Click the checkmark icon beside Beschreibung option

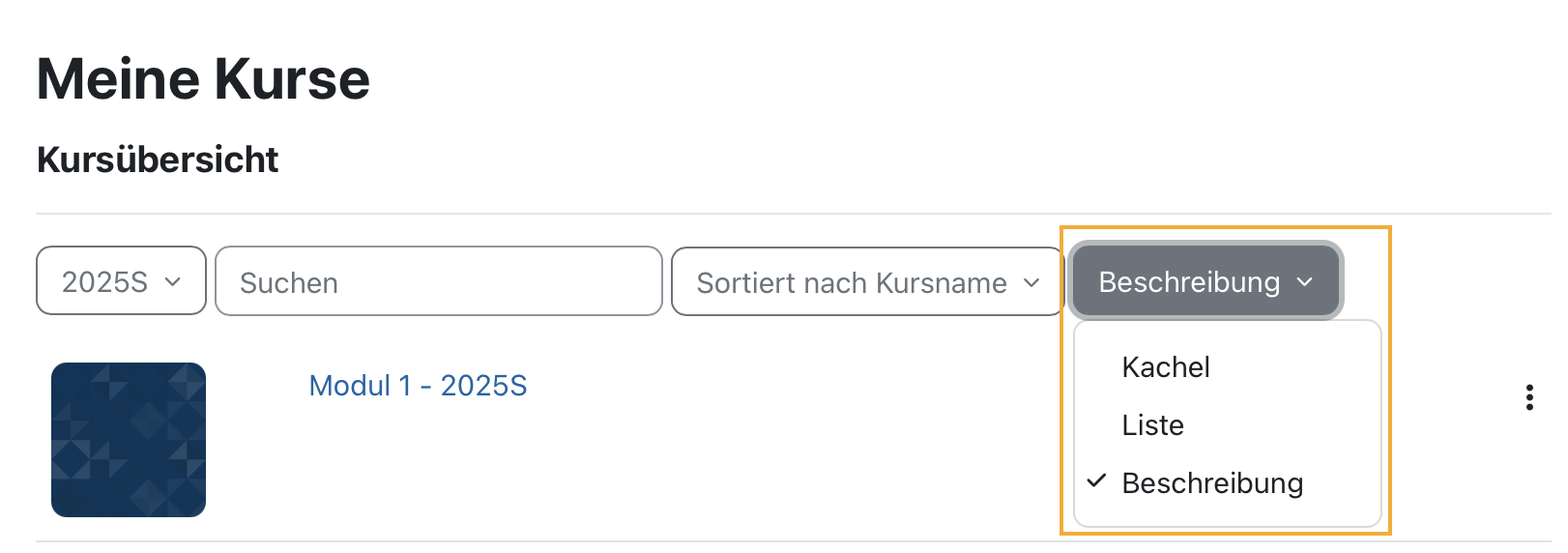(x=1096, y=481)
